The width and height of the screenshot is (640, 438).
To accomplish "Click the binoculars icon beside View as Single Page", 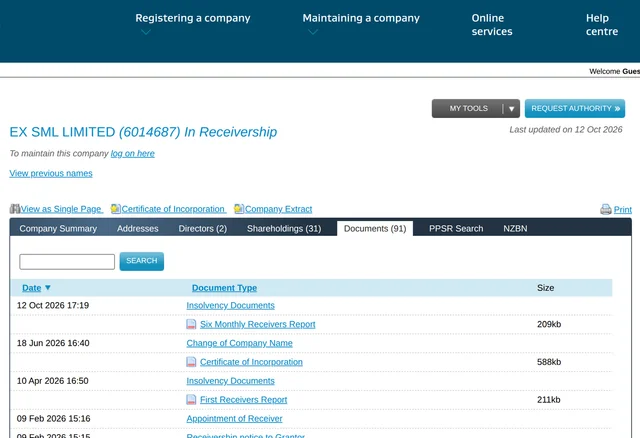I will 15,209.
